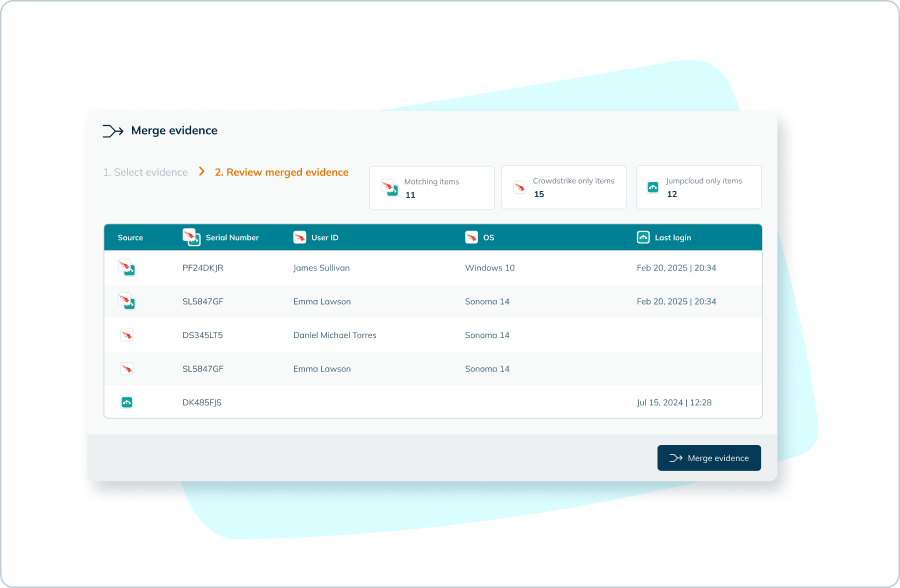900x588 pixels.
Task: Select serial number PF24DKJR
Action: [x=203, y=268]
